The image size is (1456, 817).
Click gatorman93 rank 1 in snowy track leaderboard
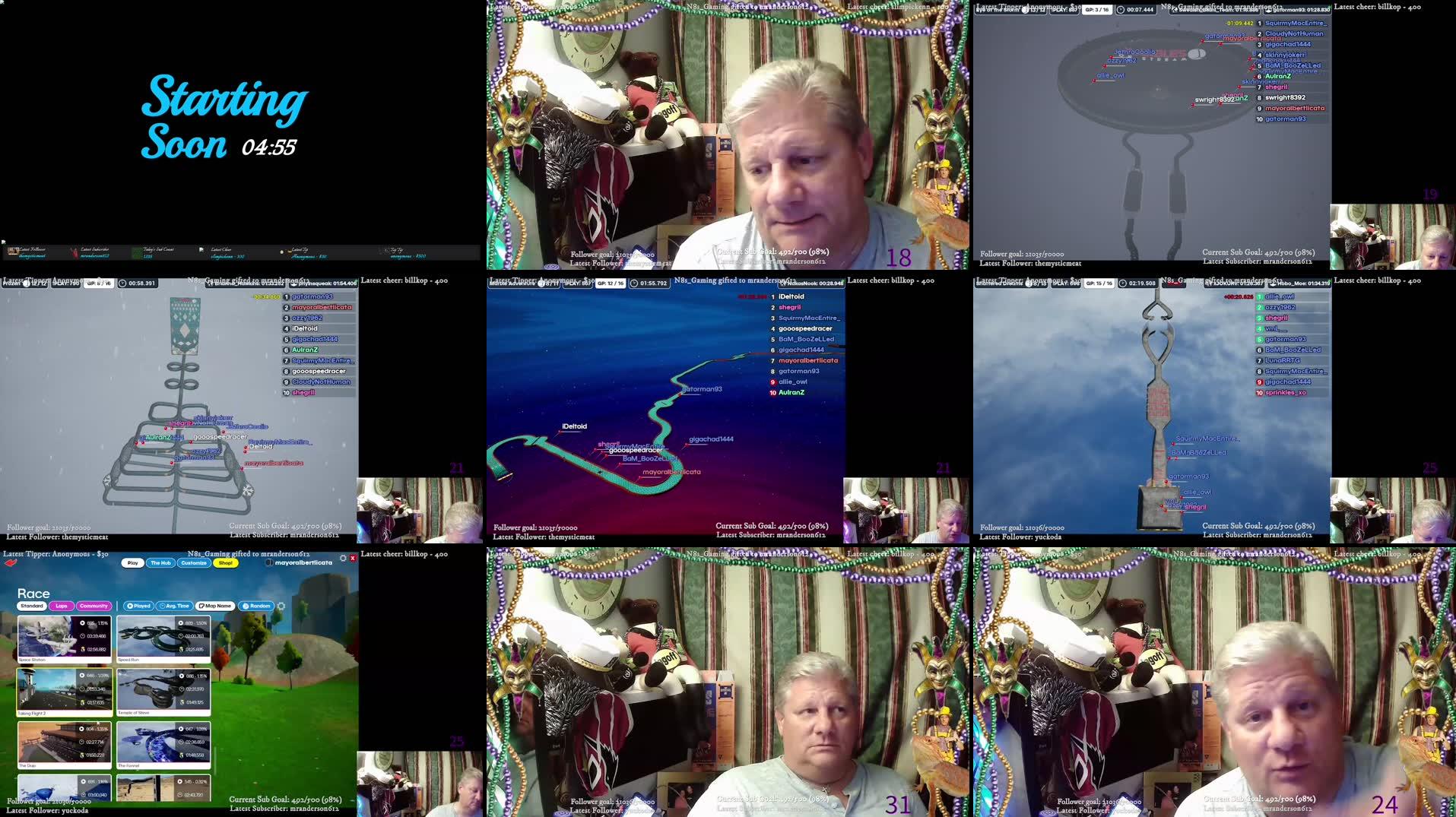pos(312,296)
